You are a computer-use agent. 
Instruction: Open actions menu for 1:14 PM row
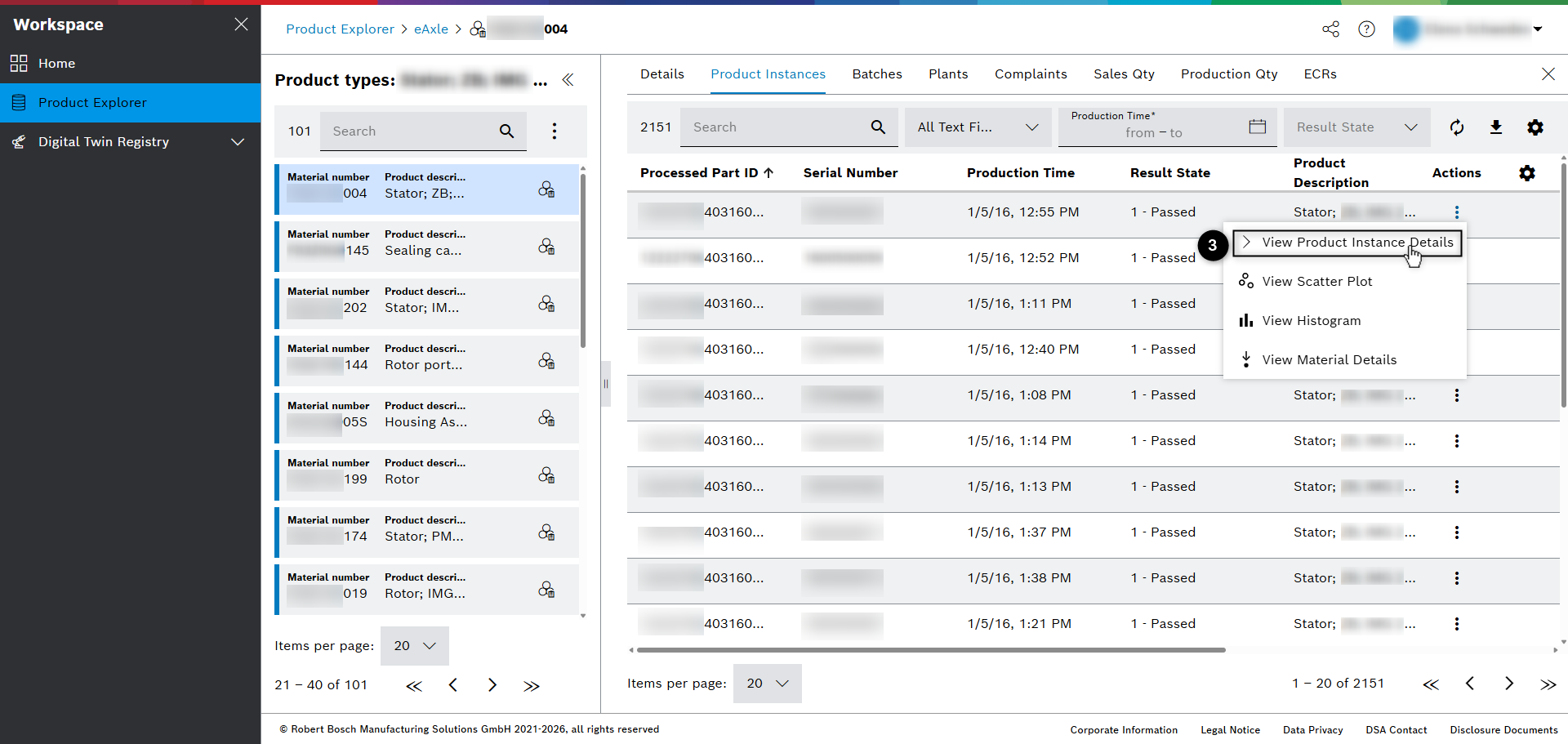tap(1457, 441)
